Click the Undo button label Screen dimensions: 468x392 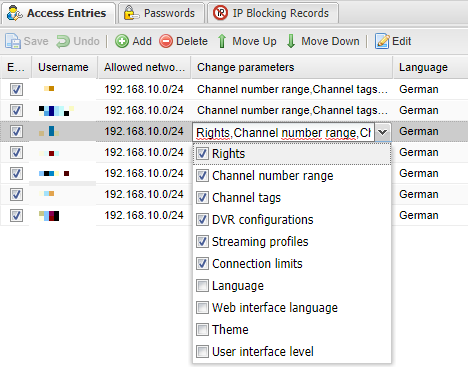(x=86, y=41)
